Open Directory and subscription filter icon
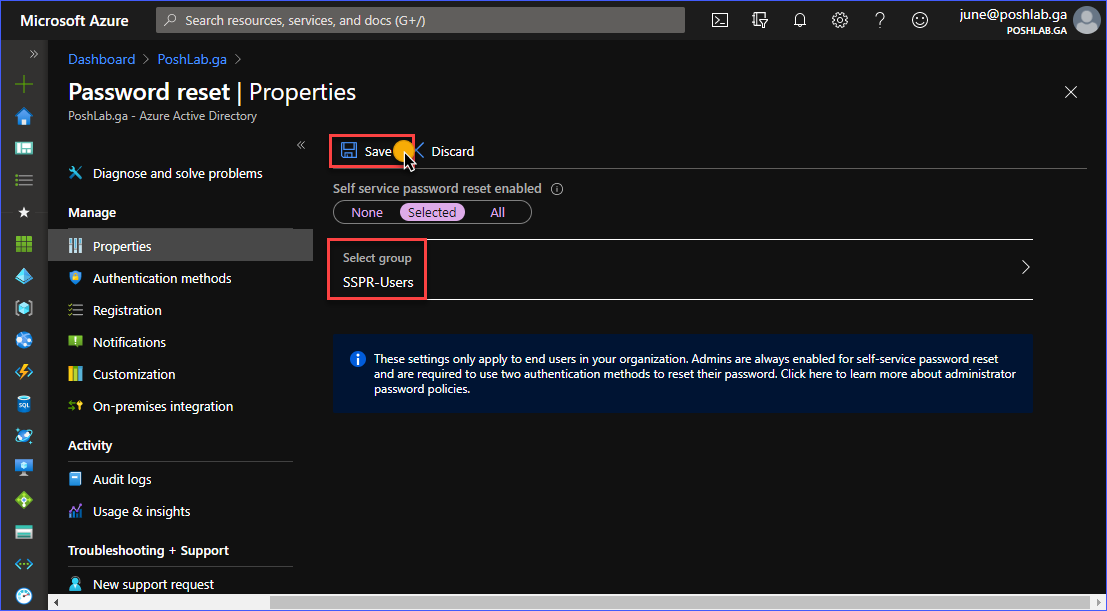This screenshot has width=1107, height=611. tap(760, 20)
